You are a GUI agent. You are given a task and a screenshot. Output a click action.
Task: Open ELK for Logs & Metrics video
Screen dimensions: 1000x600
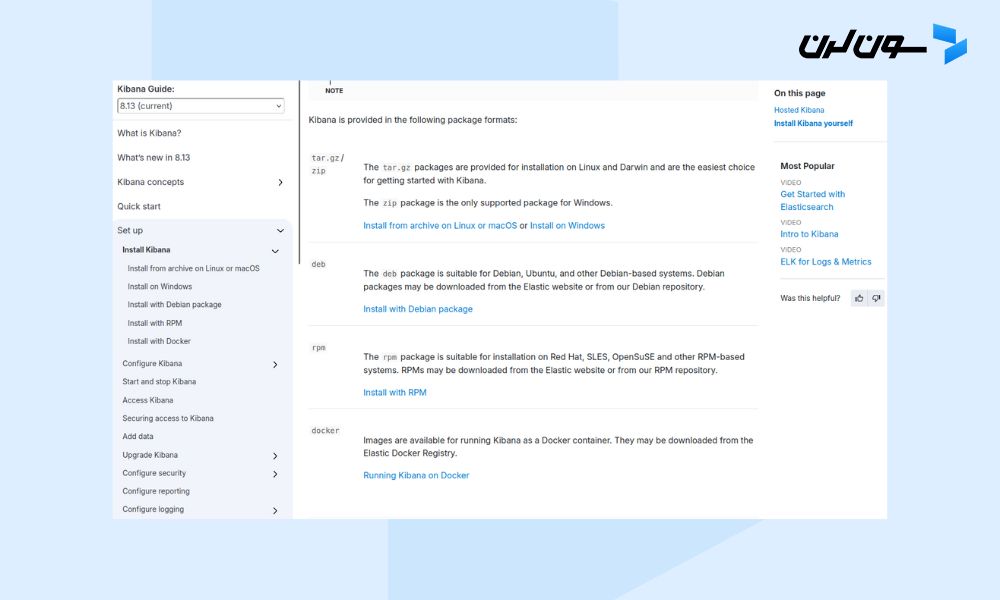point(826,262)
